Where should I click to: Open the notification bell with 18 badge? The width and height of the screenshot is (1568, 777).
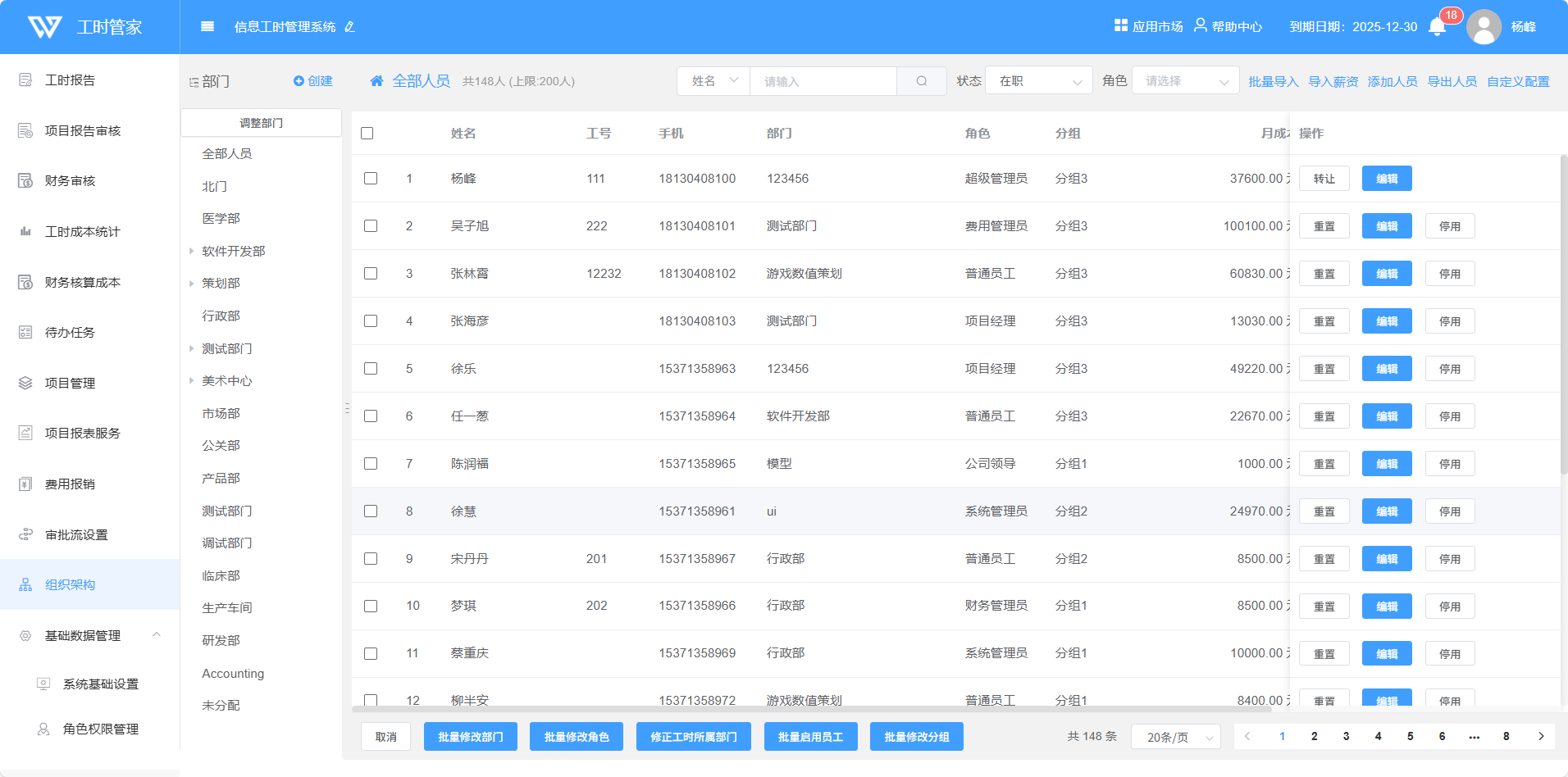[x=1437, y=27]
